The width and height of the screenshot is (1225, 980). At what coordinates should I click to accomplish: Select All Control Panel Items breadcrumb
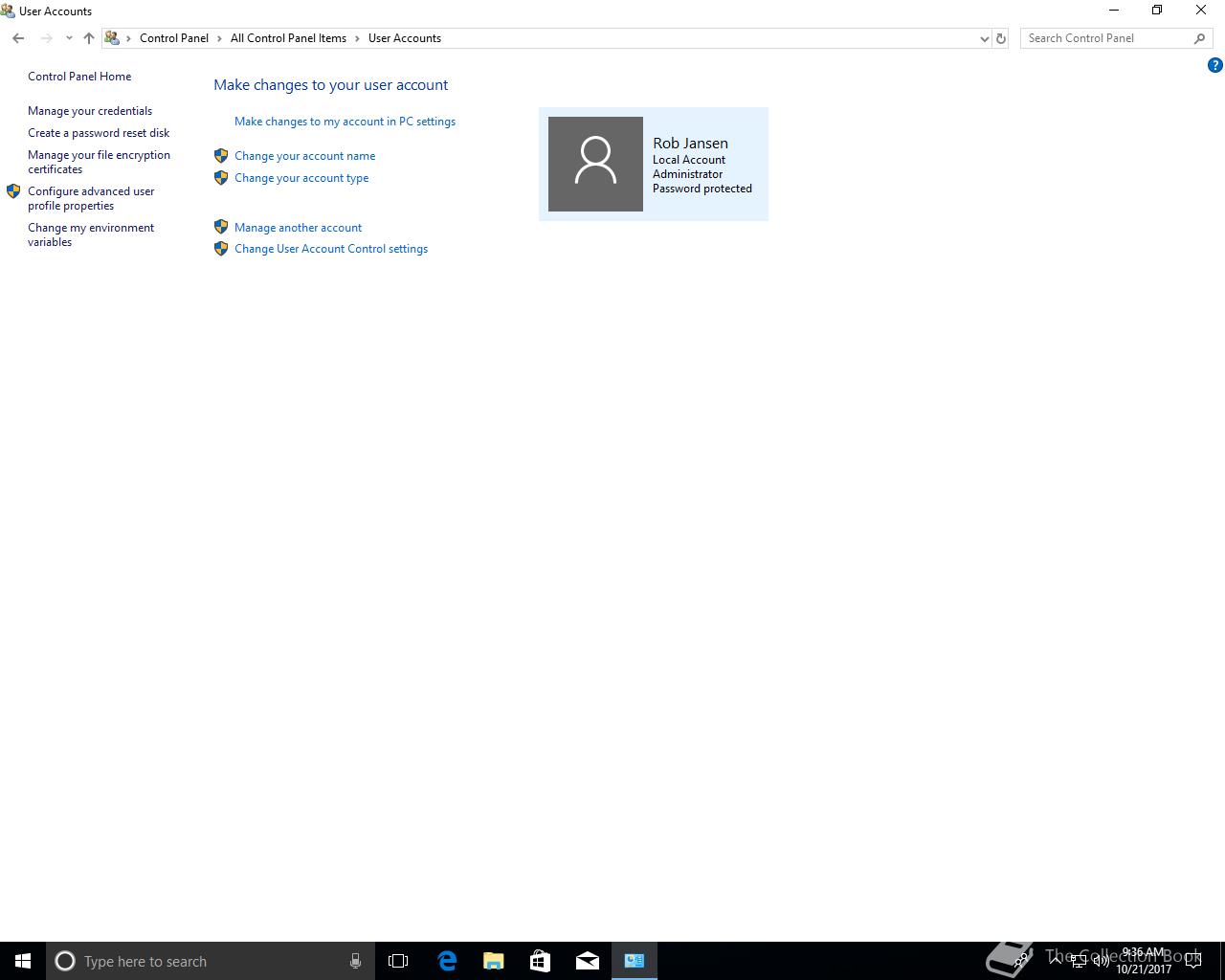(288, 38)
